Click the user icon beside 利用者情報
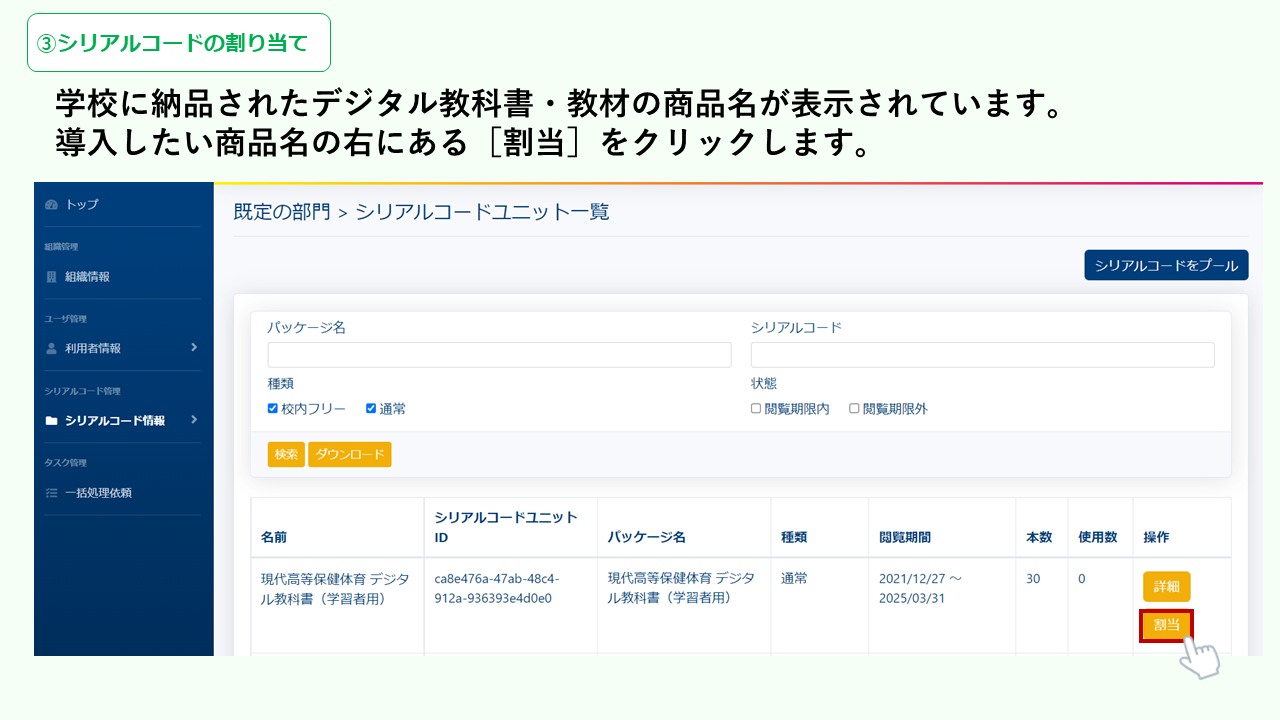Screen dimensions: 1280x720 coord(52,349)
